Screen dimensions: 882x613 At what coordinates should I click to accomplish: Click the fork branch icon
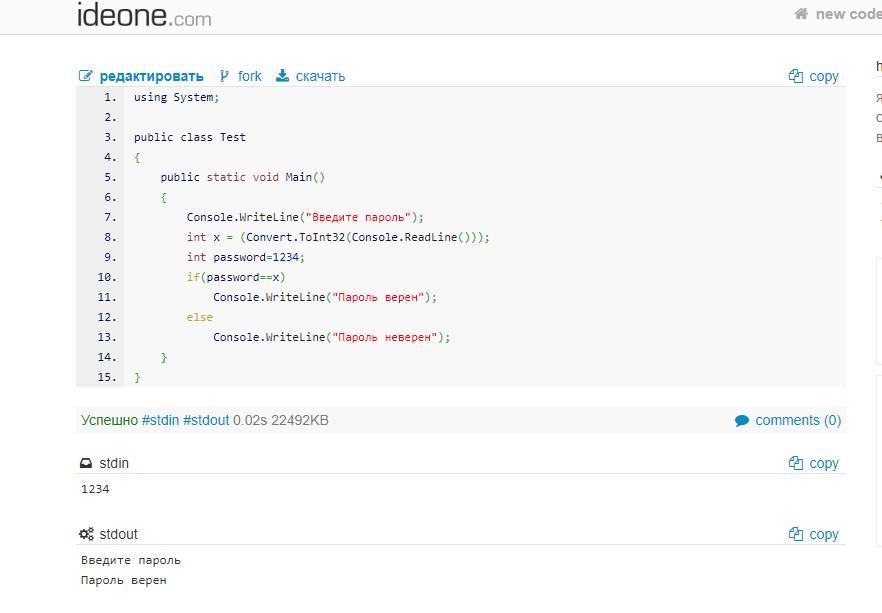click(x=225, y=76)
